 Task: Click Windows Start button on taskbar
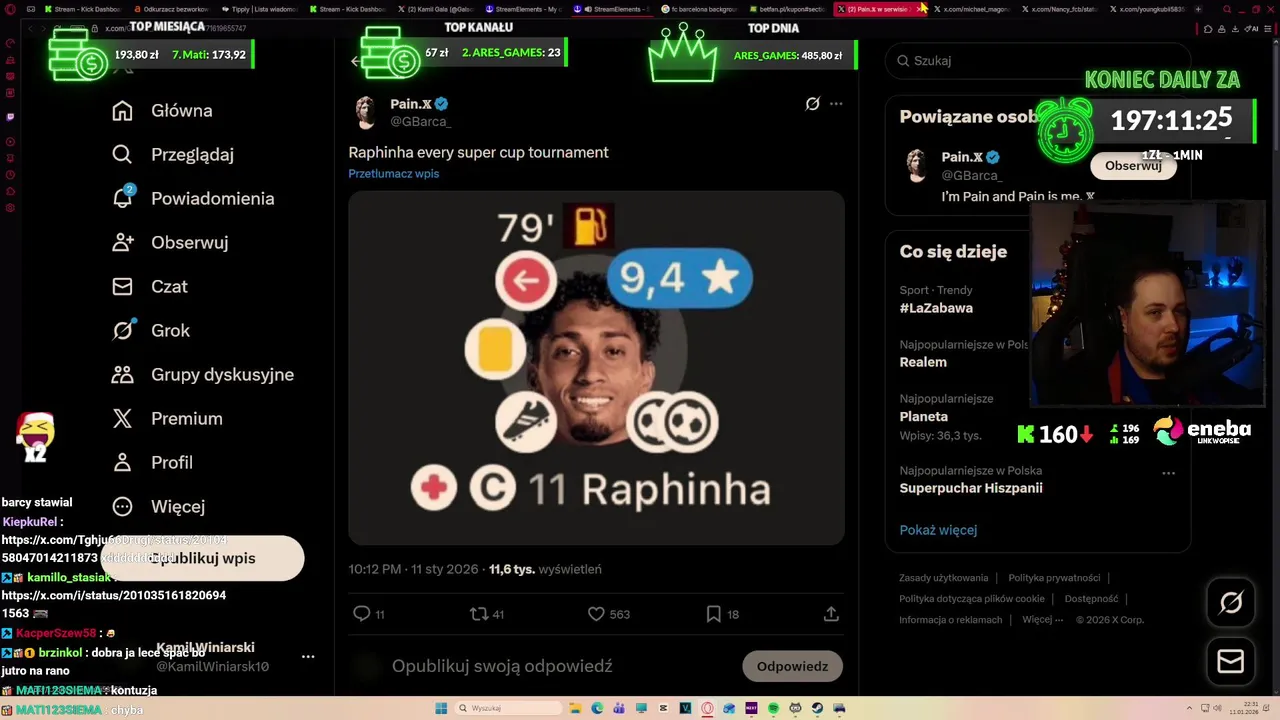click(441, 708)
